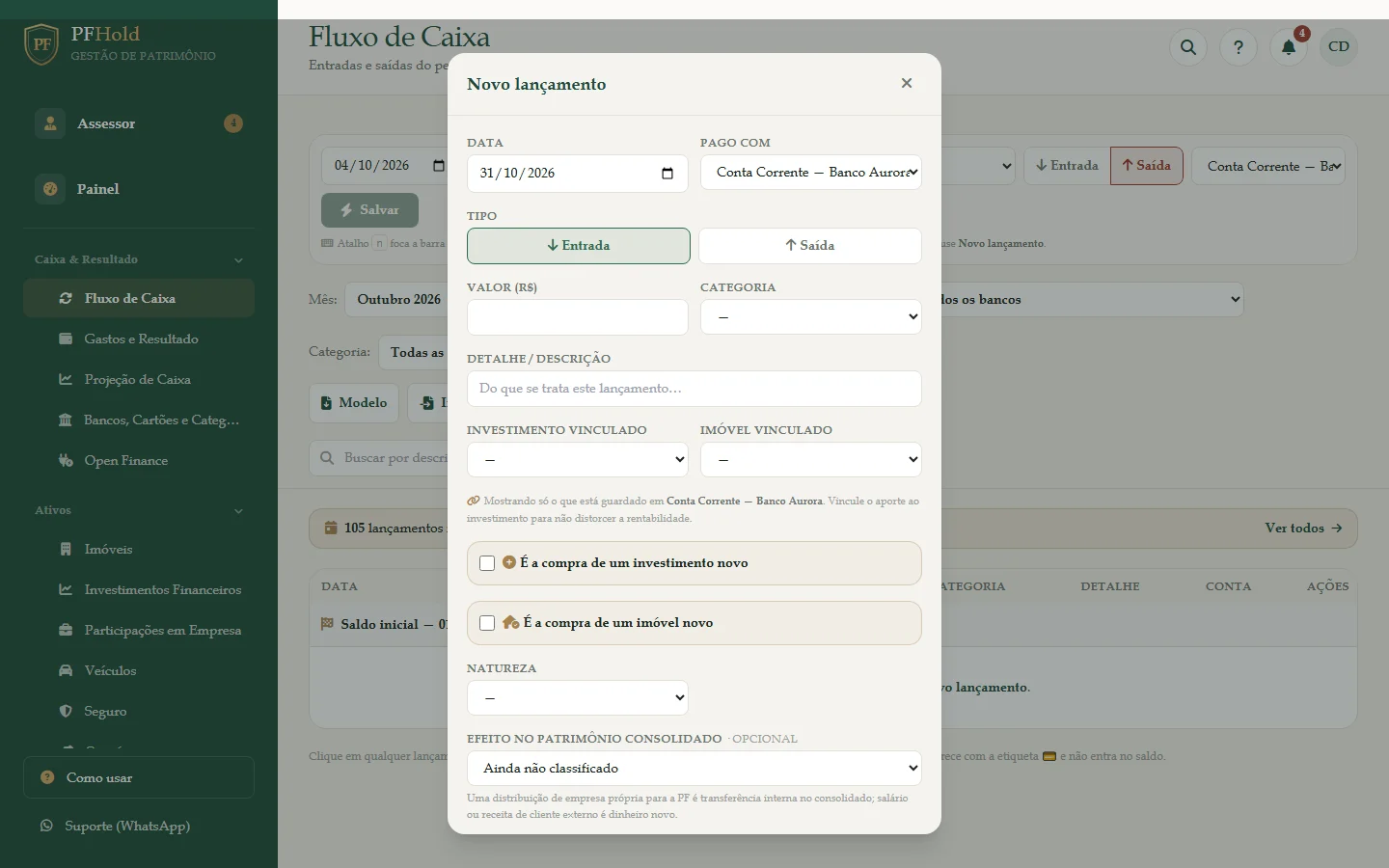Collapse the Caixa & Resultado section
The width and height of the screenshot is (1389, 868).
pyautogui.click(x=139, y=259)
